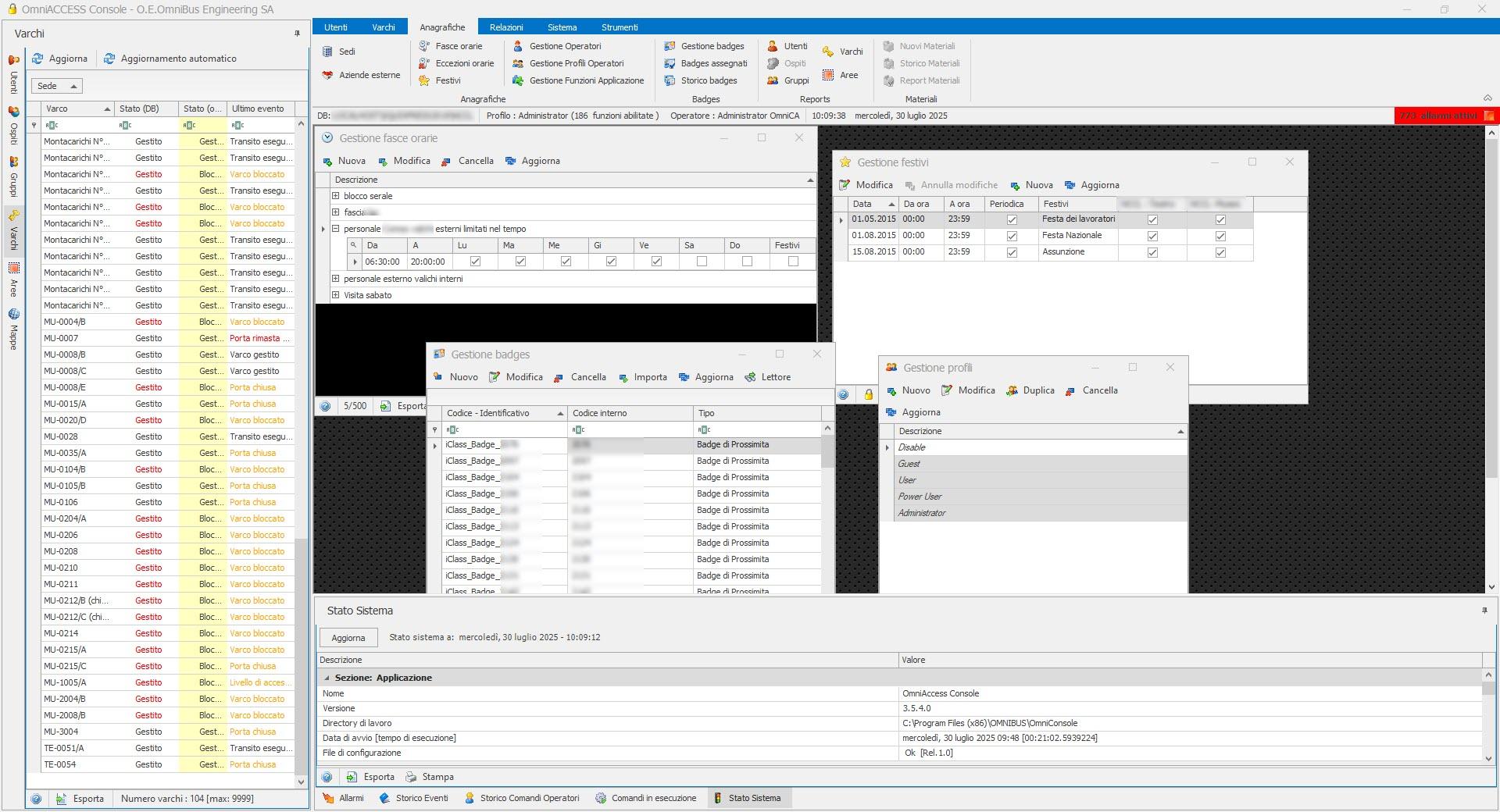The width and height of the screenshot is (1500, 812).
Task: Click Aggiorna button in Stato Sistema
Action: click(x=348, y=638)
